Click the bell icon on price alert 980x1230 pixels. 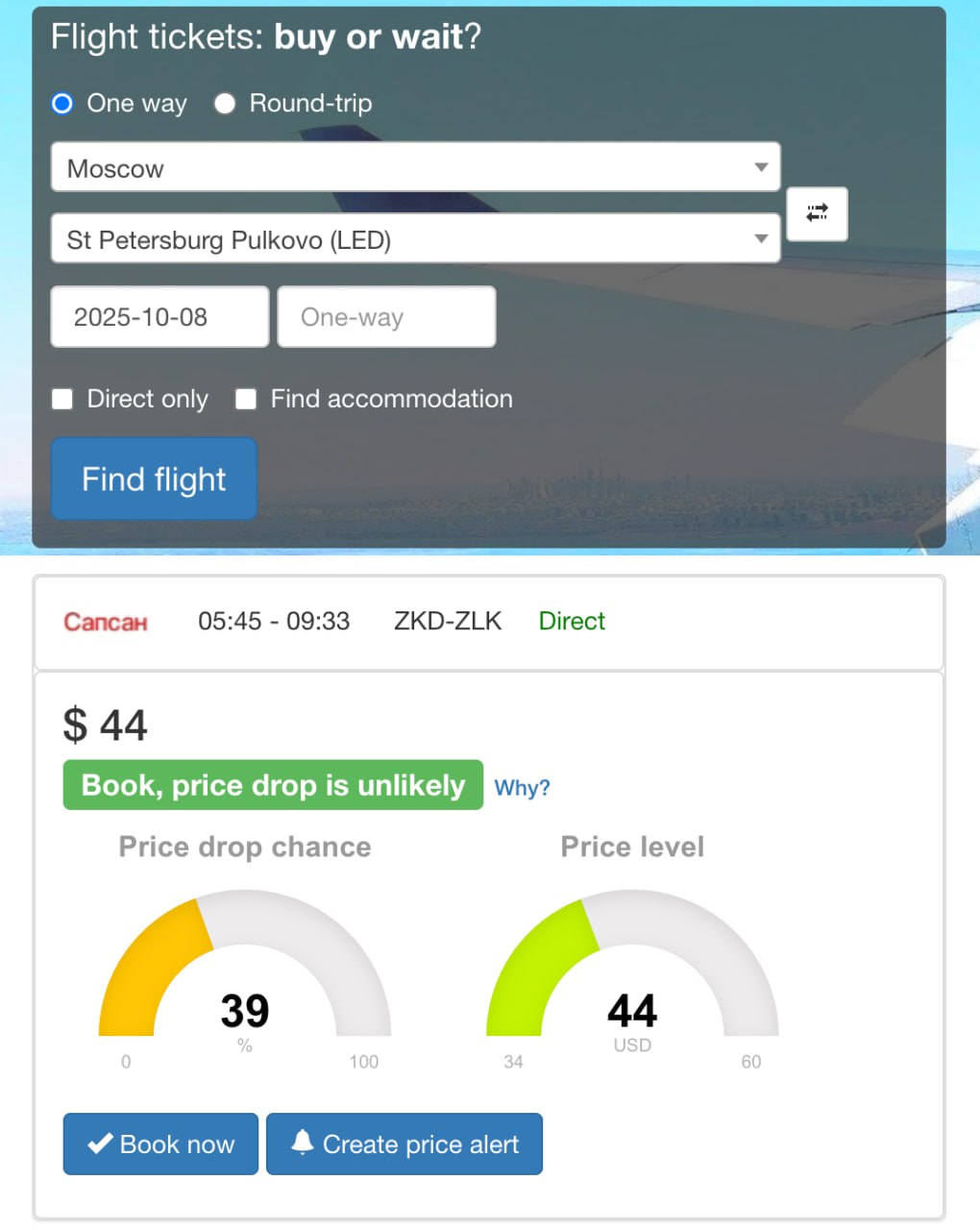303,1142
